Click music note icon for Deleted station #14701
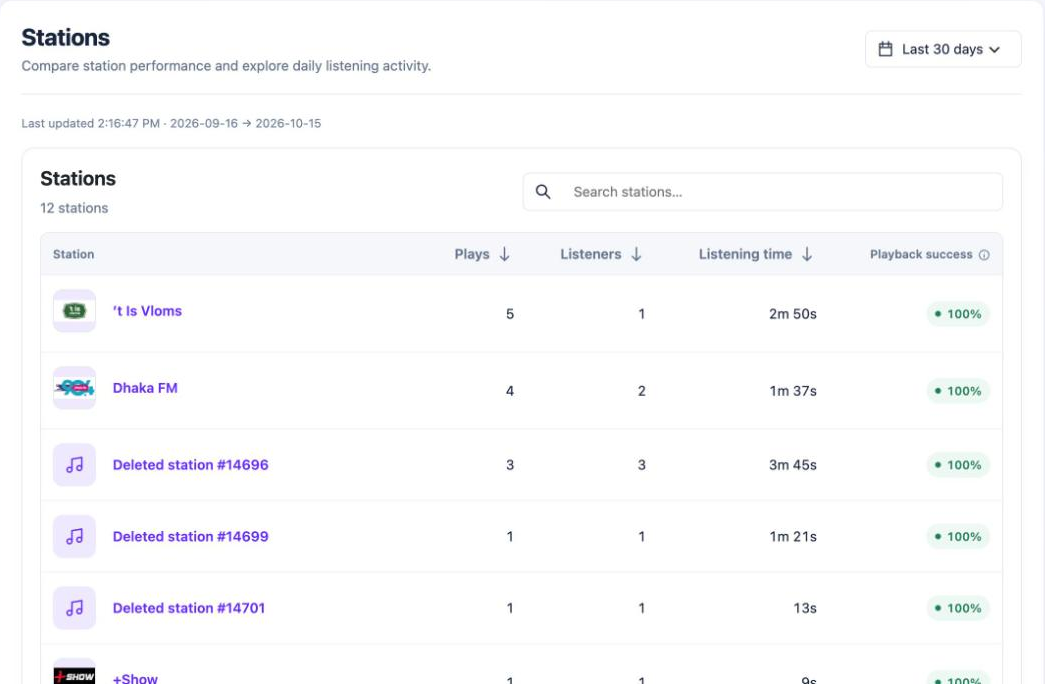Viewport: 1045px width, 684px height. (75, 608)
